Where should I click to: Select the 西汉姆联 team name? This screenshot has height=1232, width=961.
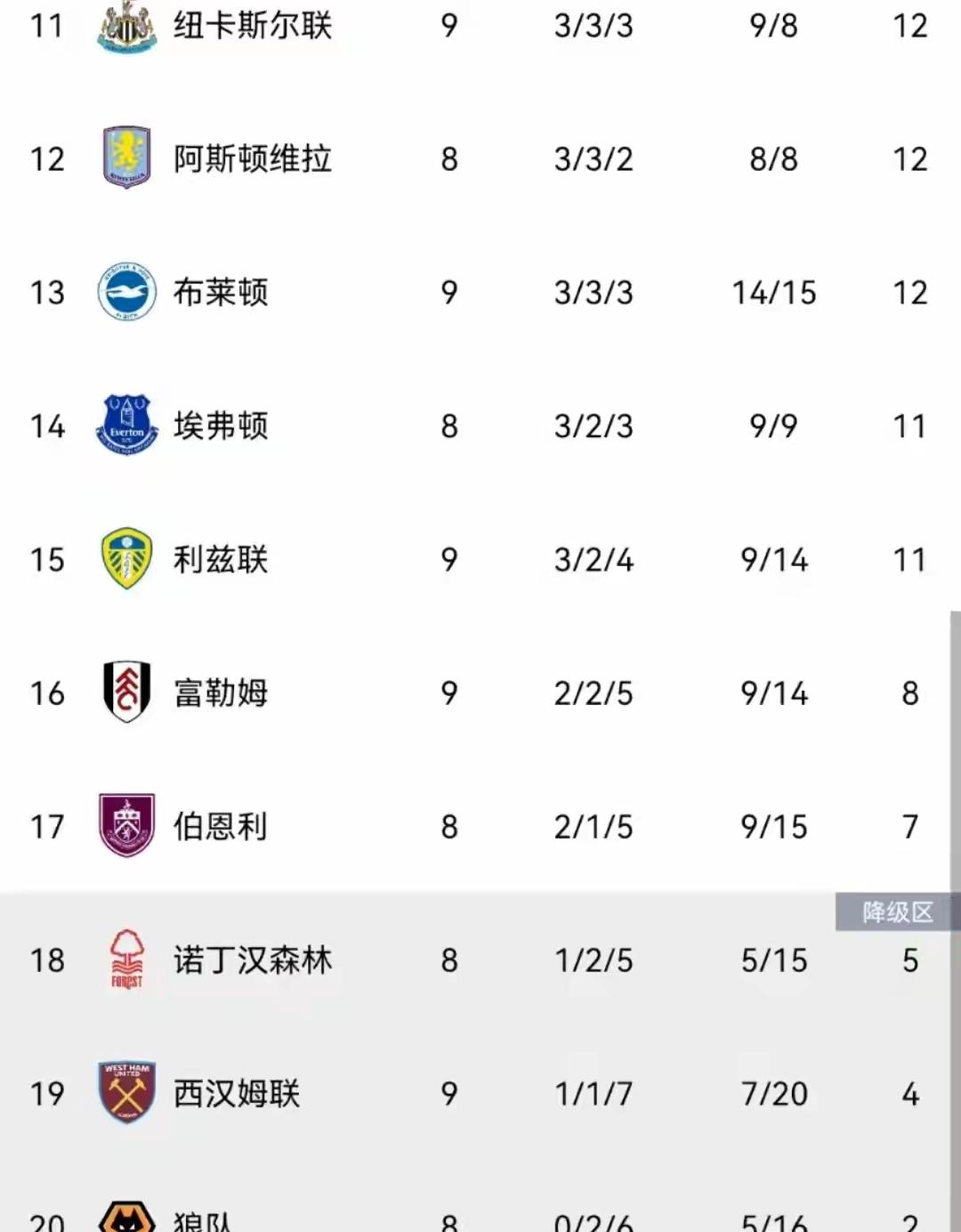point(237,1093)
